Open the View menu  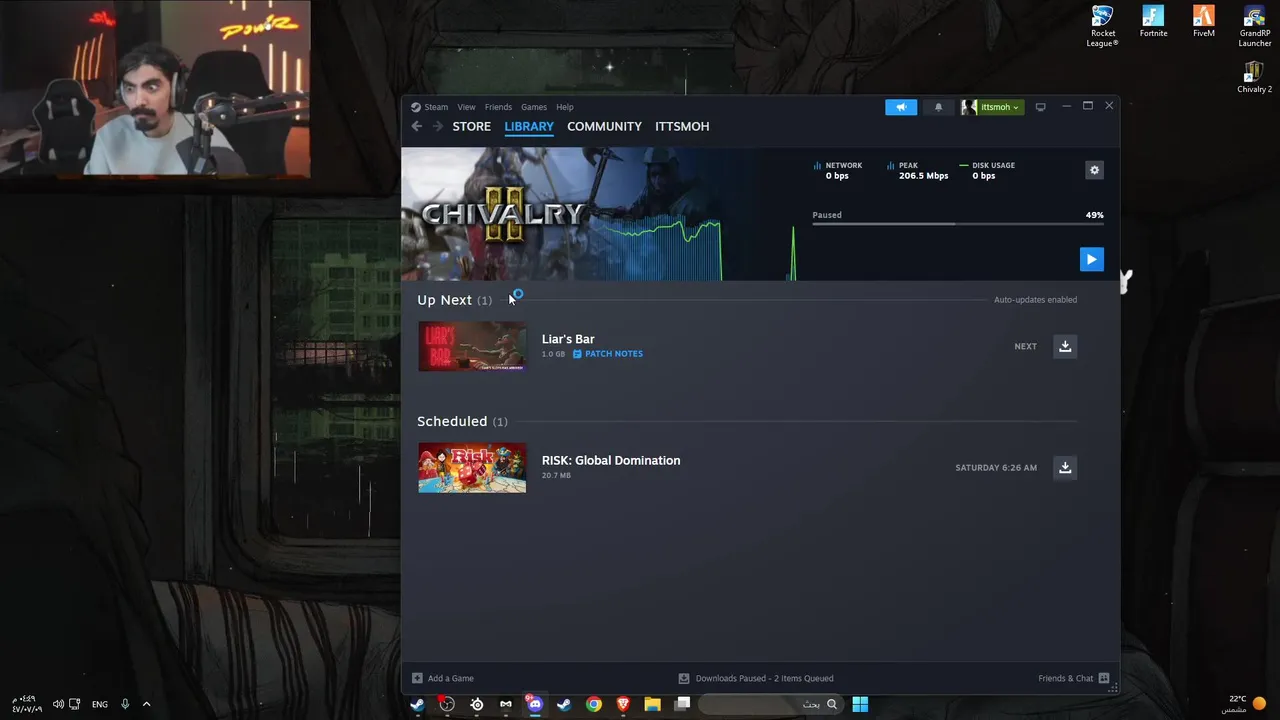[x=466, y=107]
